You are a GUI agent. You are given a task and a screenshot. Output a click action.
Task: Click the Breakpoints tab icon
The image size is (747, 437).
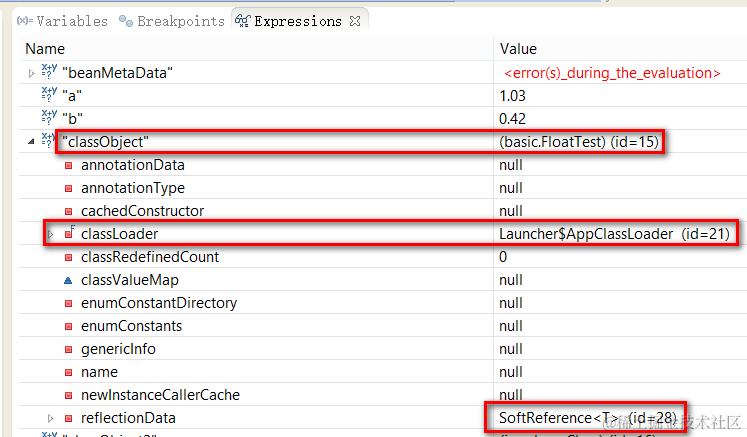pos(126,21)
